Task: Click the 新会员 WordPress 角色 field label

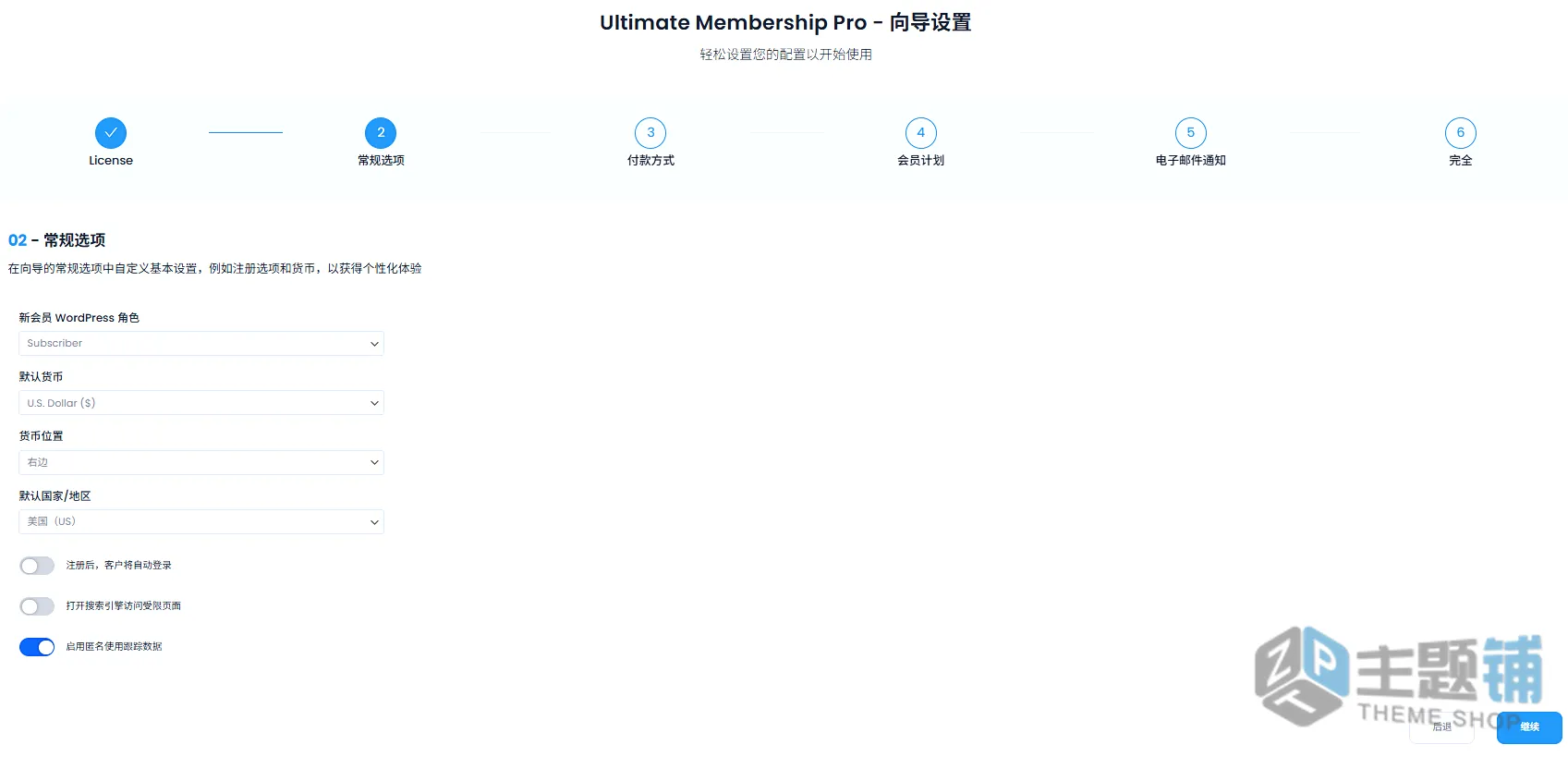Action: (79, 318)
